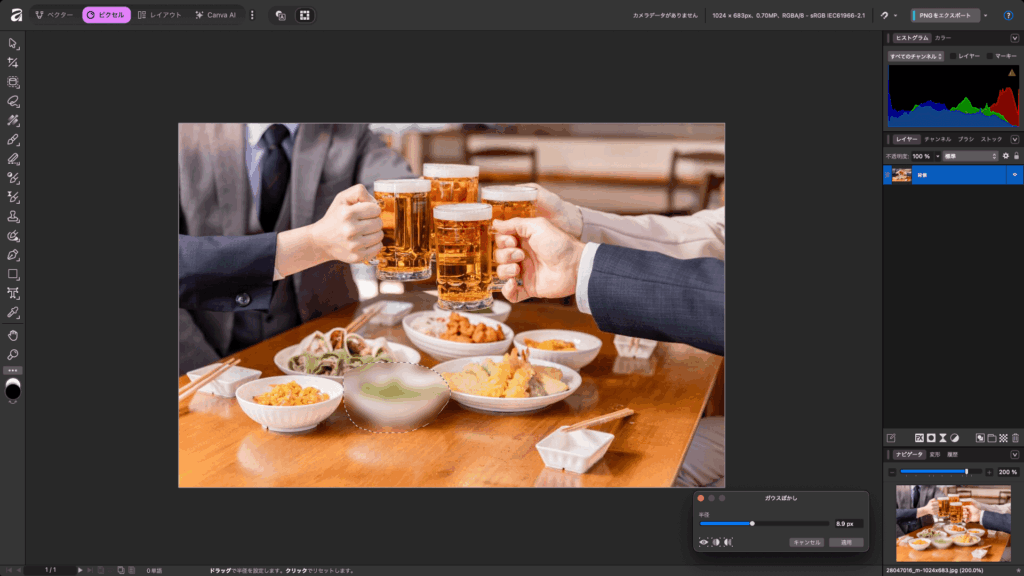This screenshot has width=1024, height=576.
Task: Click the 適用 button in Gaussian blur dialog
Action: pos(846,542)
